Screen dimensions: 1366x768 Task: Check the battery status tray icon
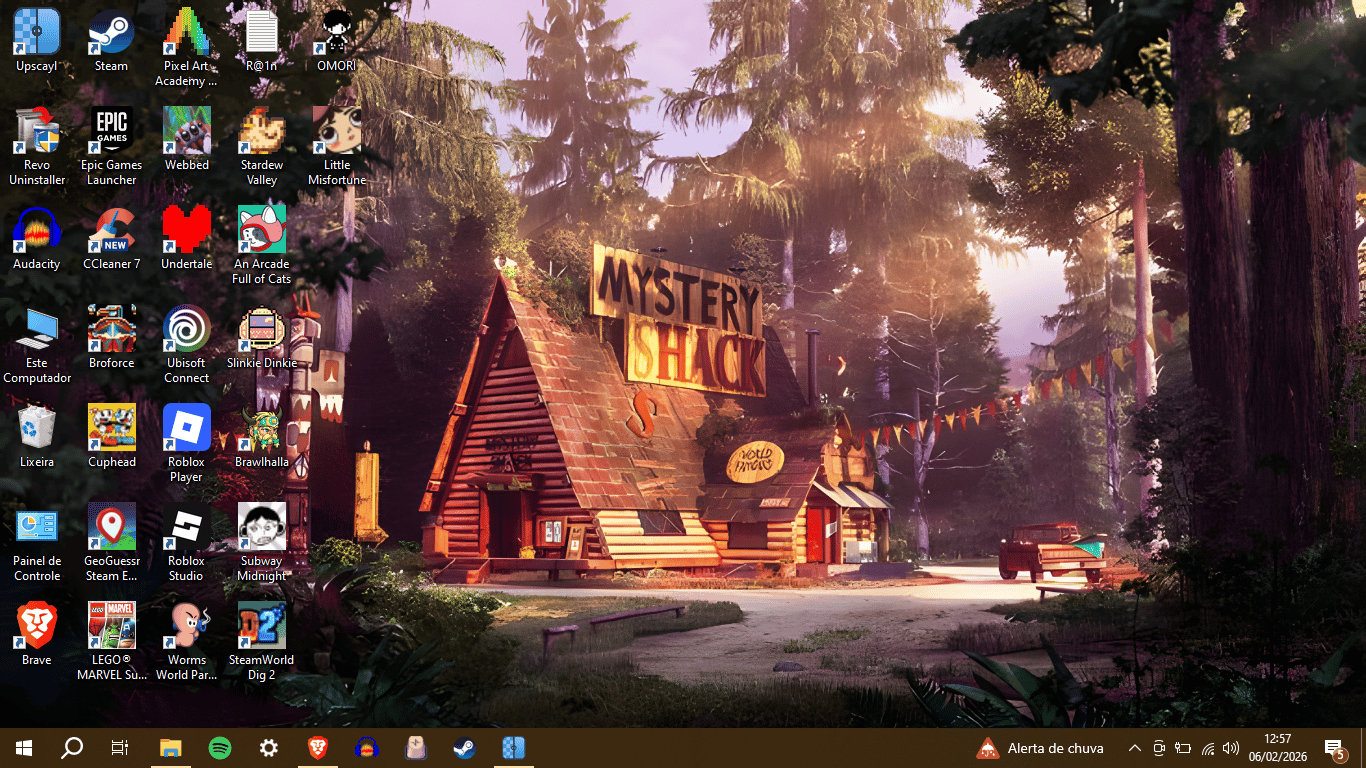click(1183, 748)
